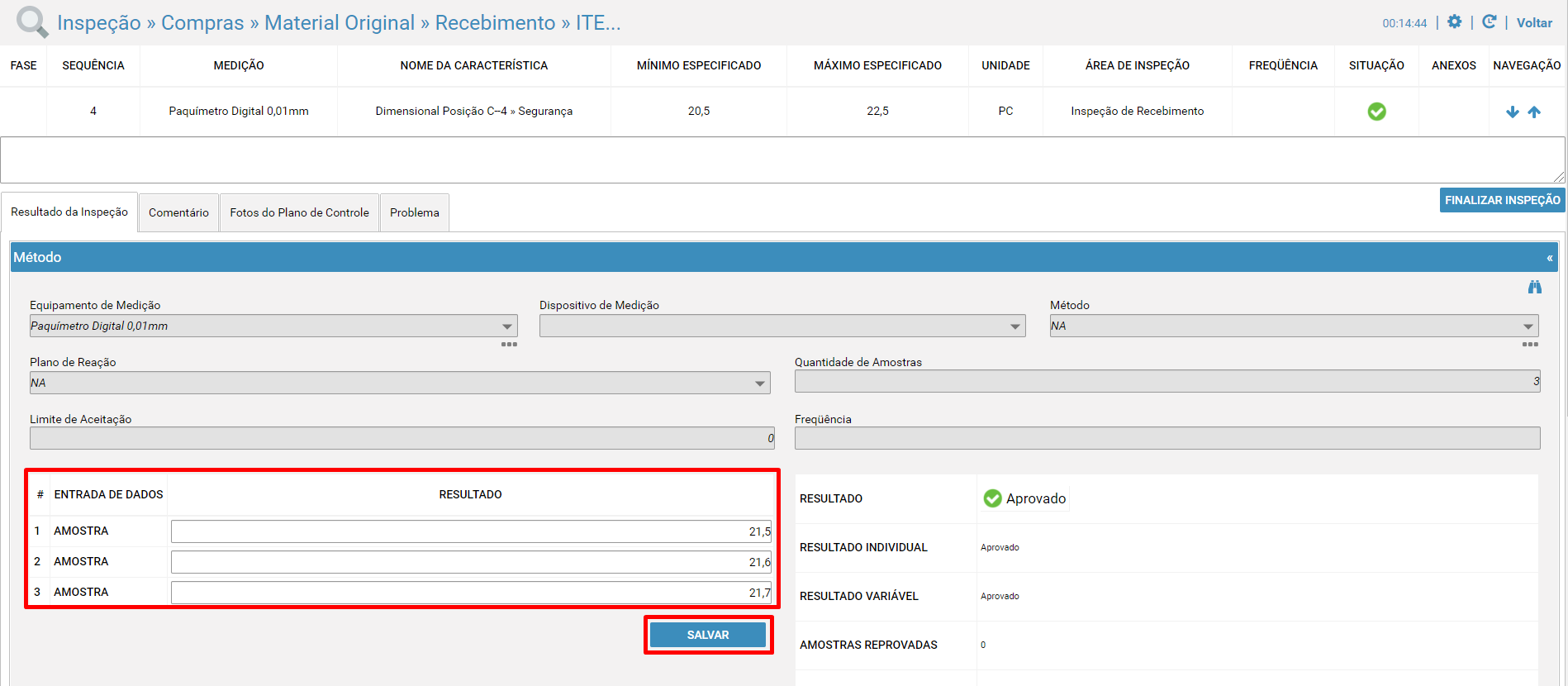Click the maximum value 22,5 cell
This screenshot has width=1568, height=686.
877,111
